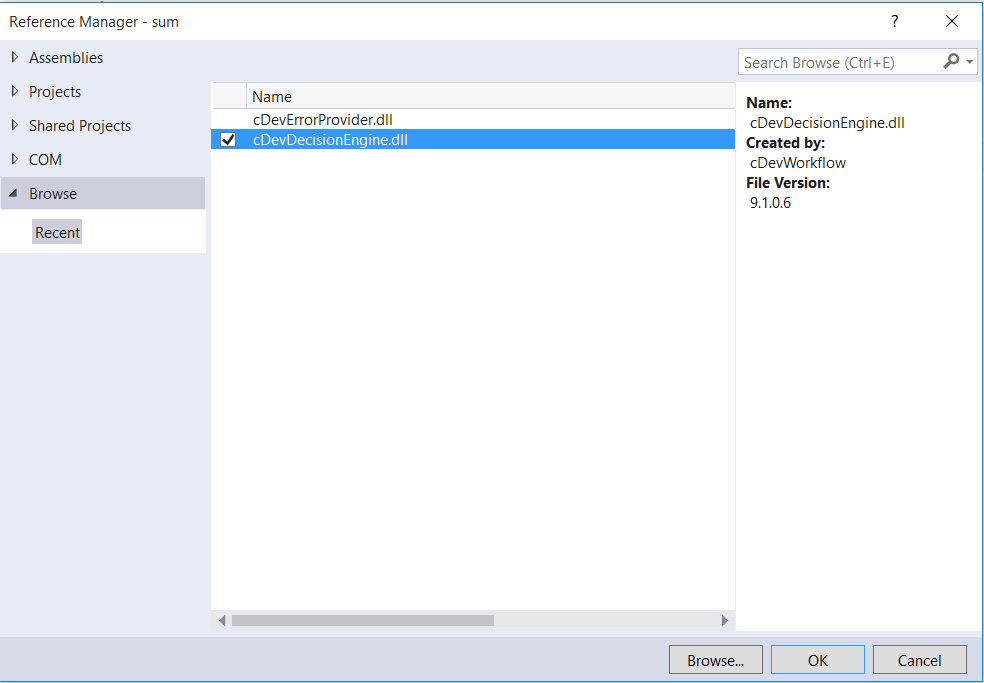The height and width of the screenshot is (683, 984).
Task: Click inside the Search Browse field
Action: click(x=830, y=61)
